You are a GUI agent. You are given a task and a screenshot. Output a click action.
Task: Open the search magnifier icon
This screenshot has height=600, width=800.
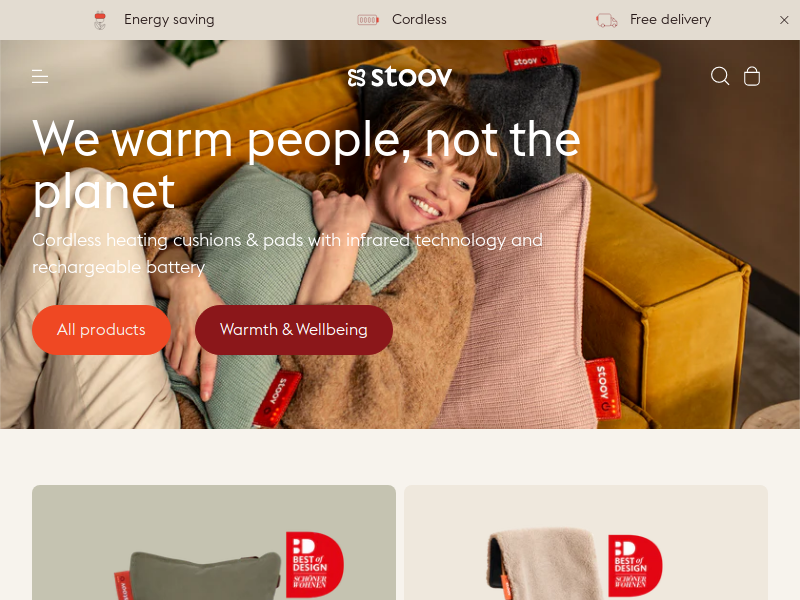720,76
